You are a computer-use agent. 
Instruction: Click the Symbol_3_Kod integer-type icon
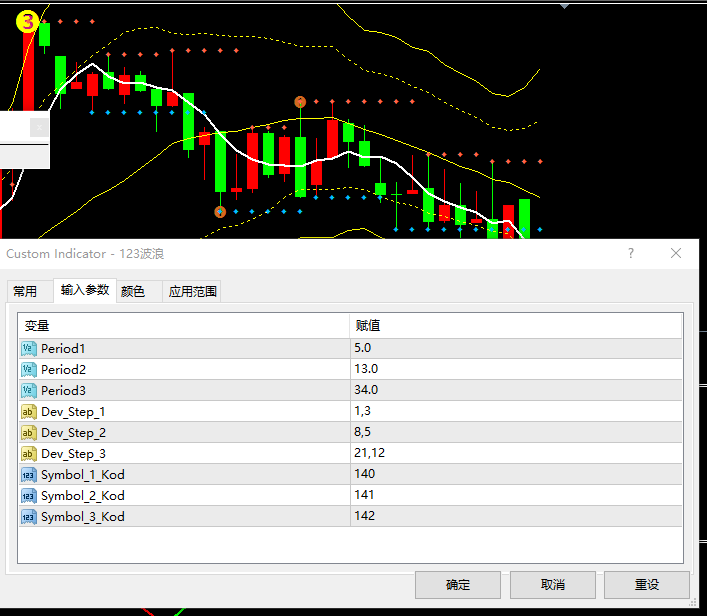pyautogui.click(x=29, y=517)
